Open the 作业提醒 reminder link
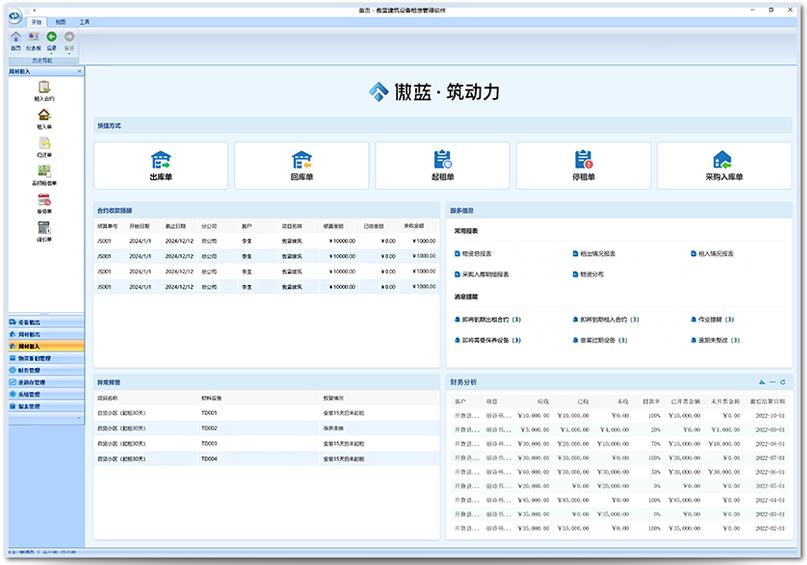 coord(715,320)
